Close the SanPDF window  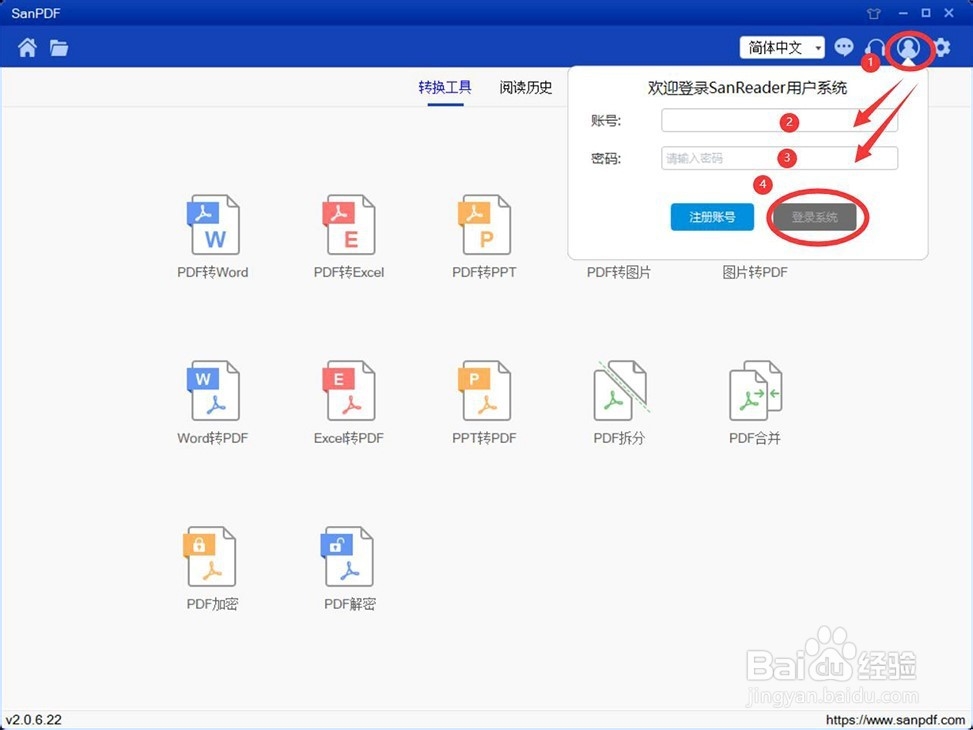click(949, 13)
